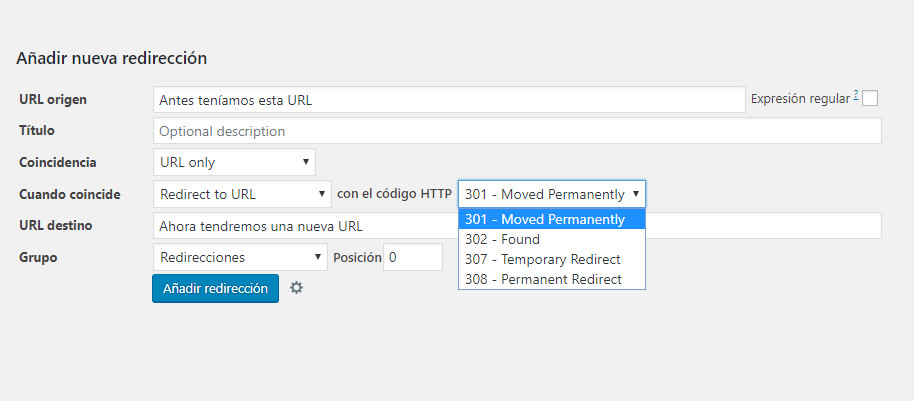
Task: Click the 'Cuando coincide' field label
Action: click(x=70, y=194)
